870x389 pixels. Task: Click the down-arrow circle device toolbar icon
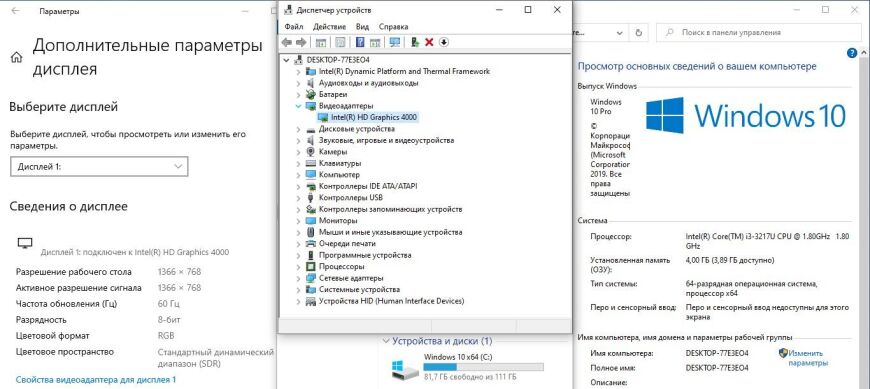tap(443, 43)
